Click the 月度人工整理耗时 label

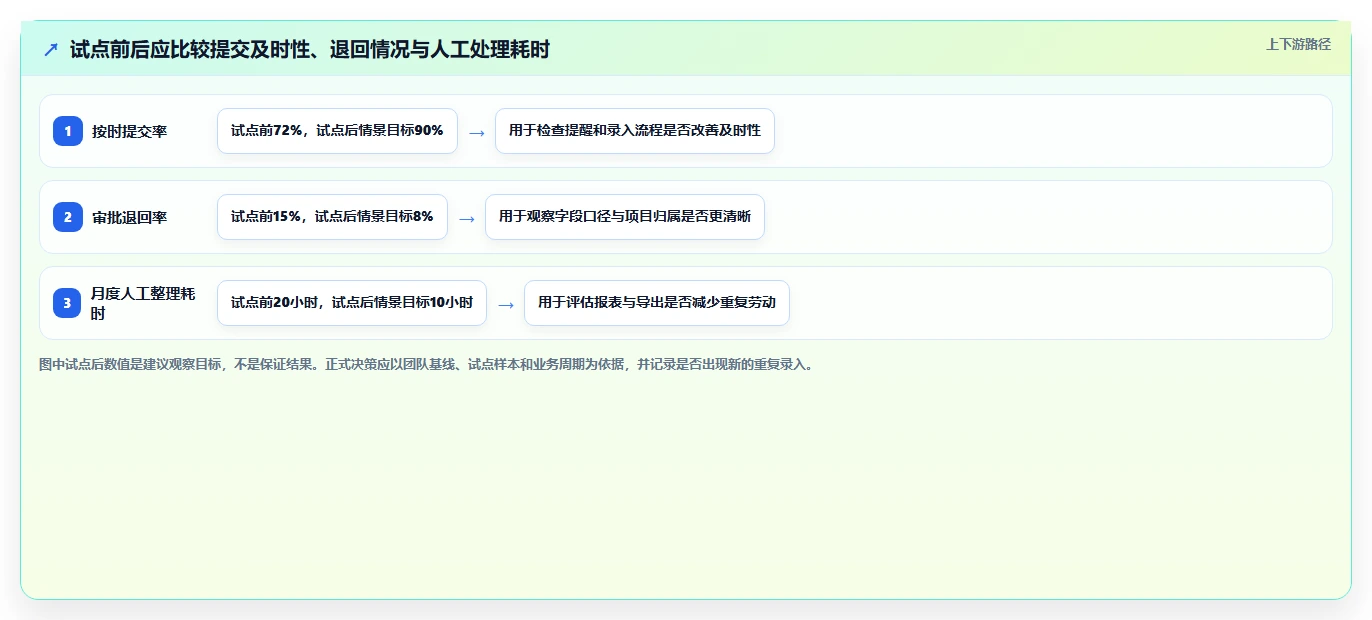[144, 303]
